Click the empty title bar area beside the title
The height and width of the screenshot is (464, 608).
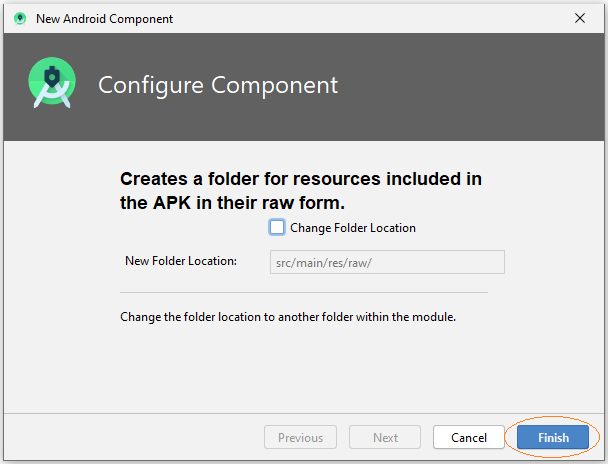[x=368, y=18]
